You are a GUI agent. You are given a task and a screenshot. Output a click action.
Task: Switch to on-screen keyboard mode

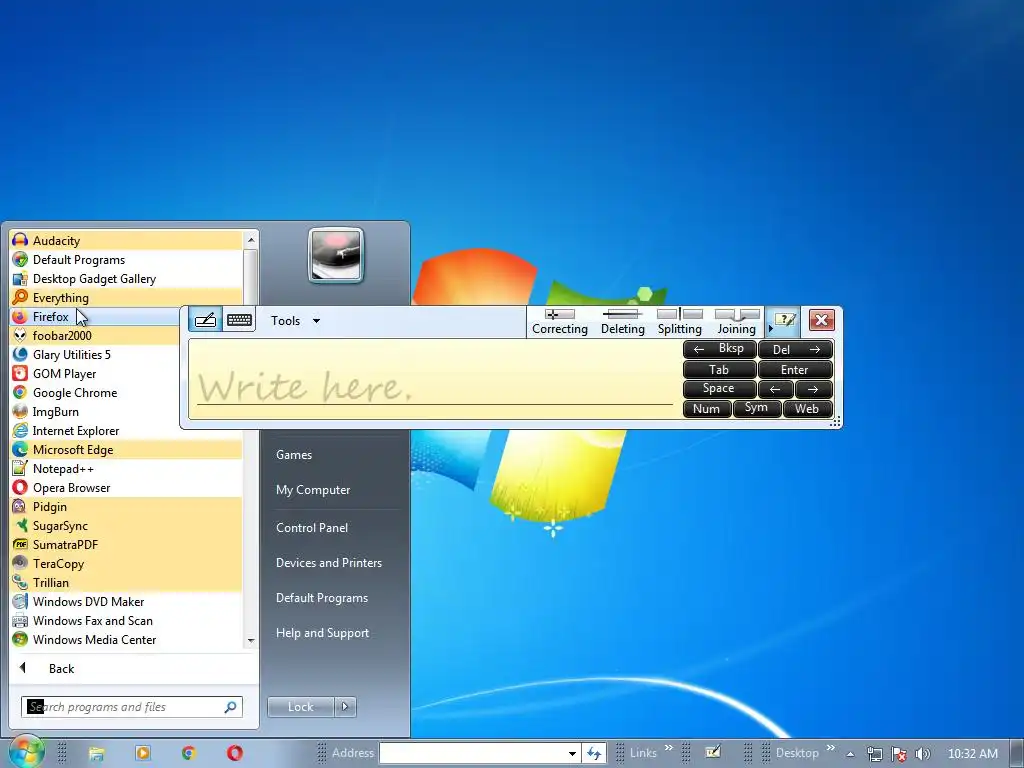(x=239, y=320)
